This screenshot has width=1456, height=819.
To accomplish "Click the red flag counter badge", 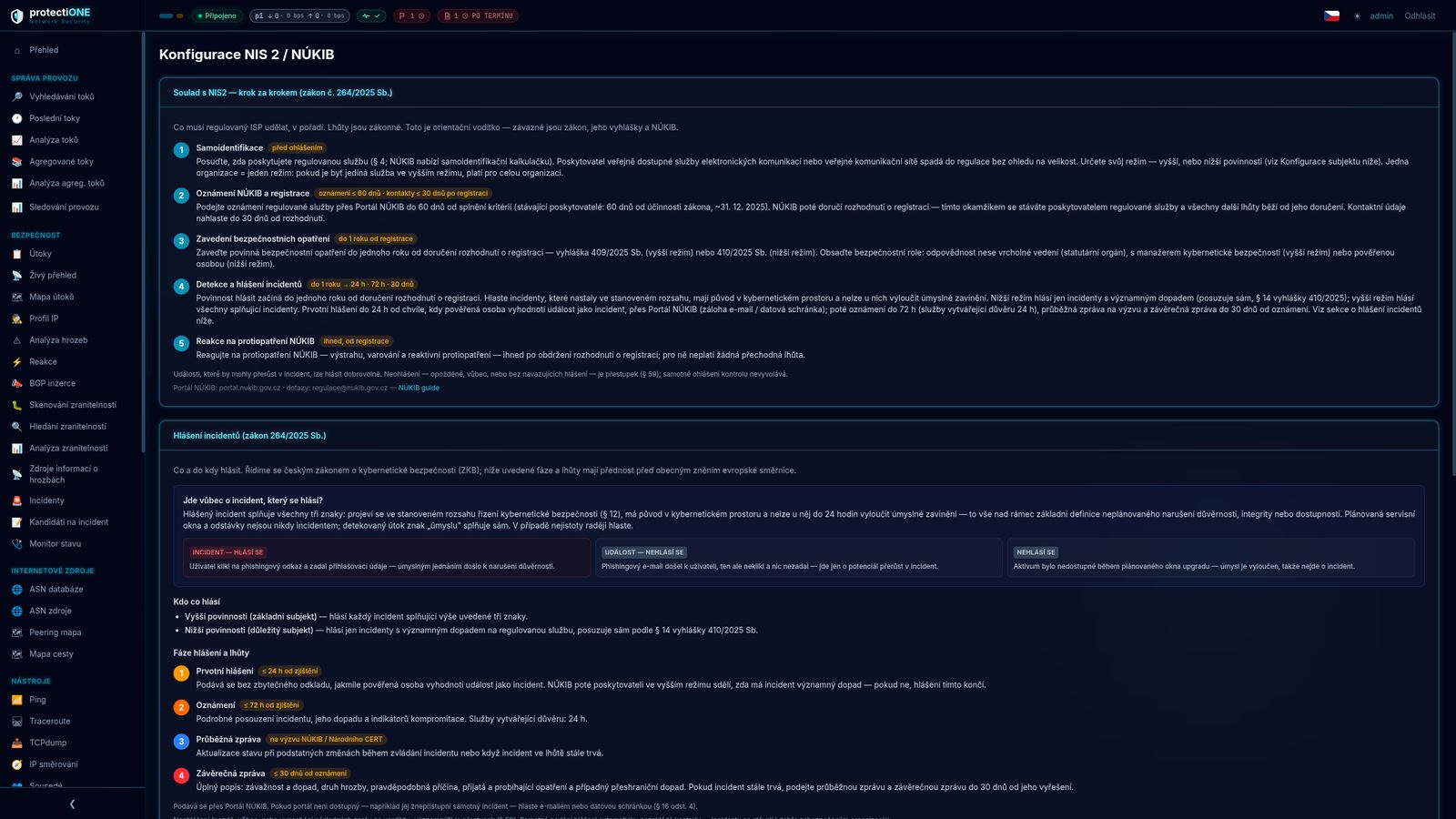I will point(411,16).
